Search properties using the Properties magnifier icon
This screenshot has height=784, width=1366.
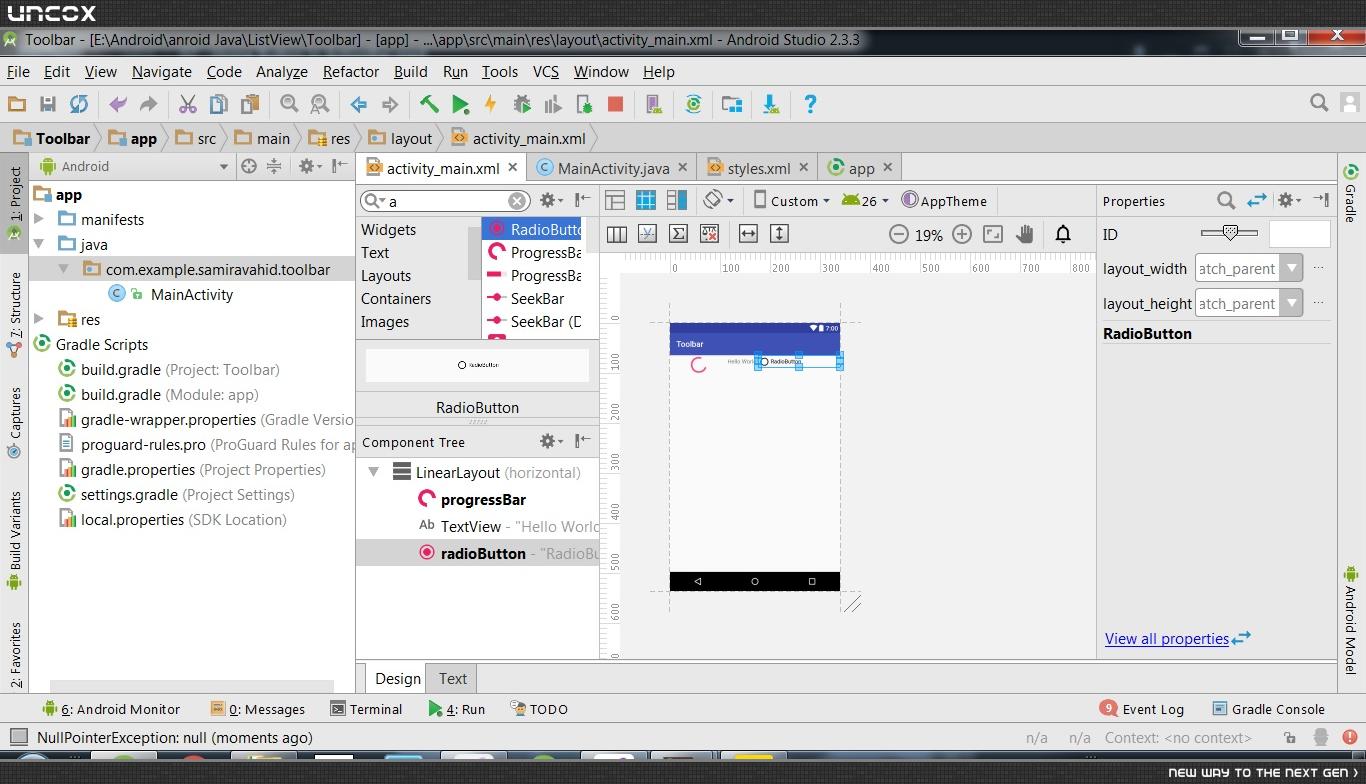pos(1226,200)
